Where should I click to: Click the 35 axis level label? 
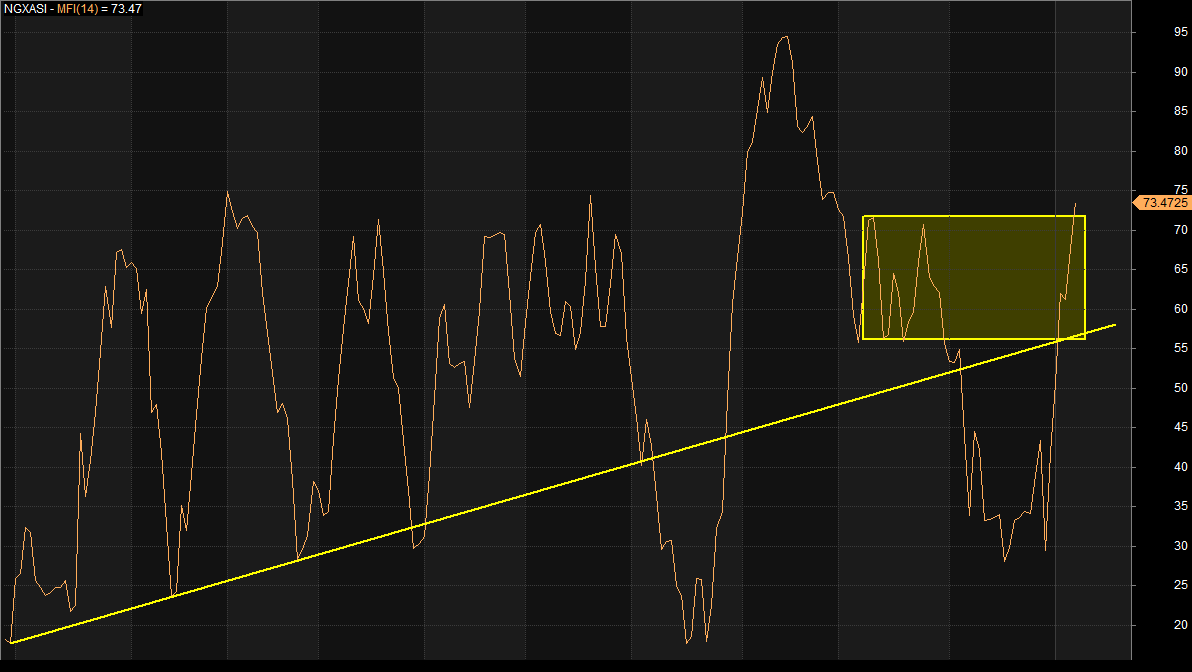[1181, 506]
